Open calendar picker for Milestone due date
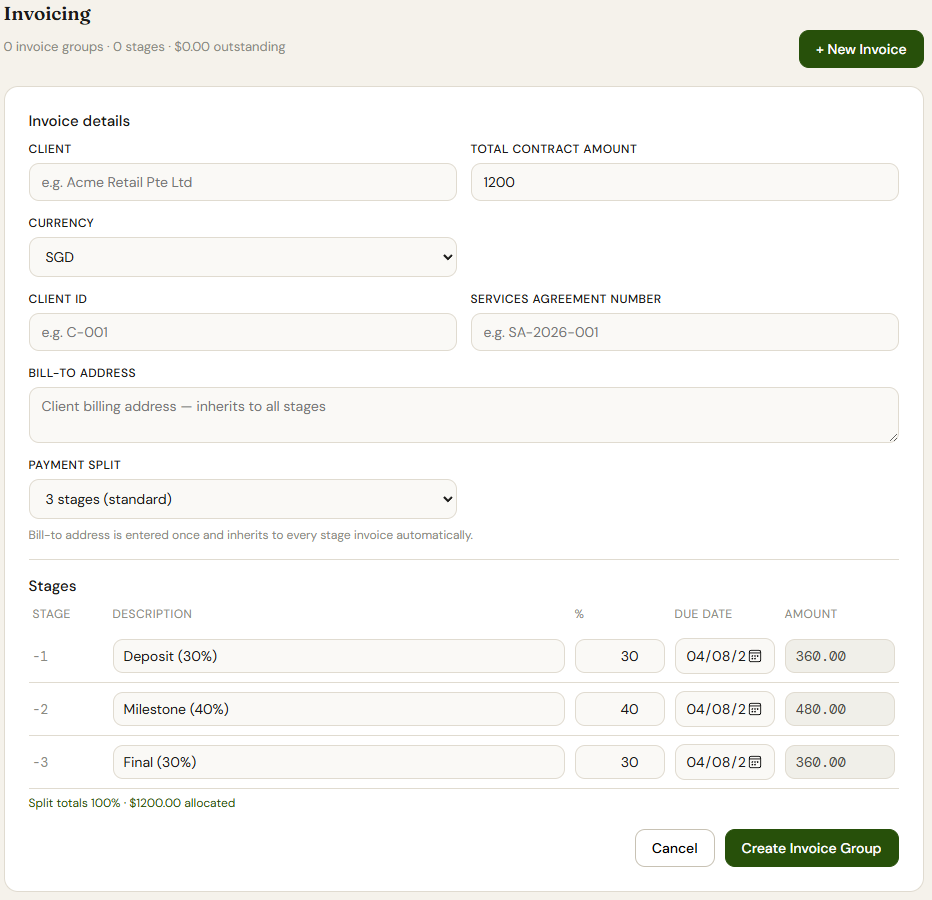 (x=755, y=709)
